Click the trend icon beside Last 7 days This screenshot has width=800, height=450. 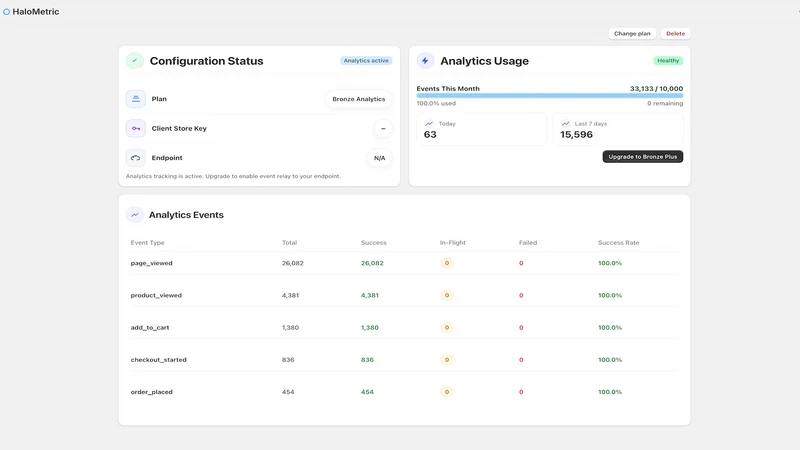[x=565, y=123]
